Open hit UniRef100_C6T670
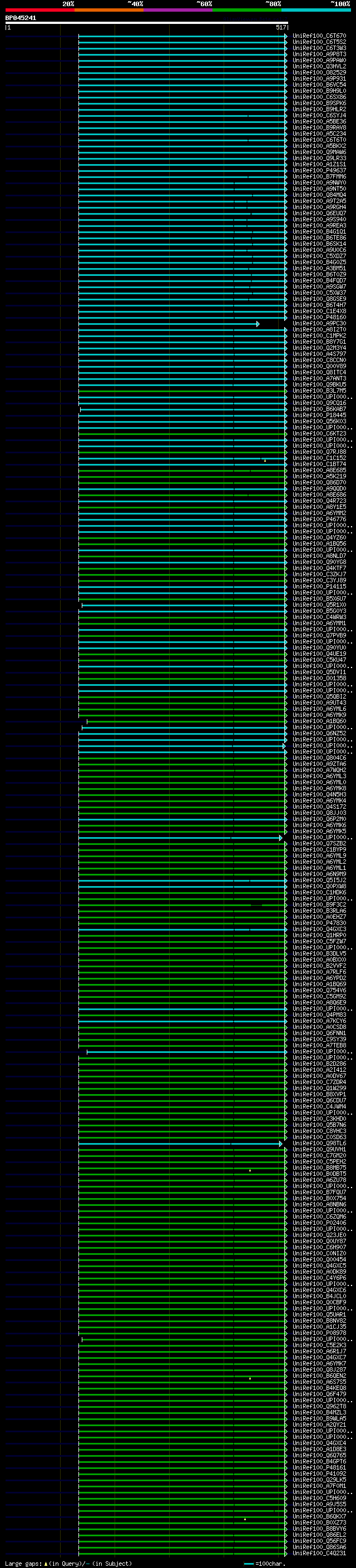356x1568 pixels. [319, 36]
